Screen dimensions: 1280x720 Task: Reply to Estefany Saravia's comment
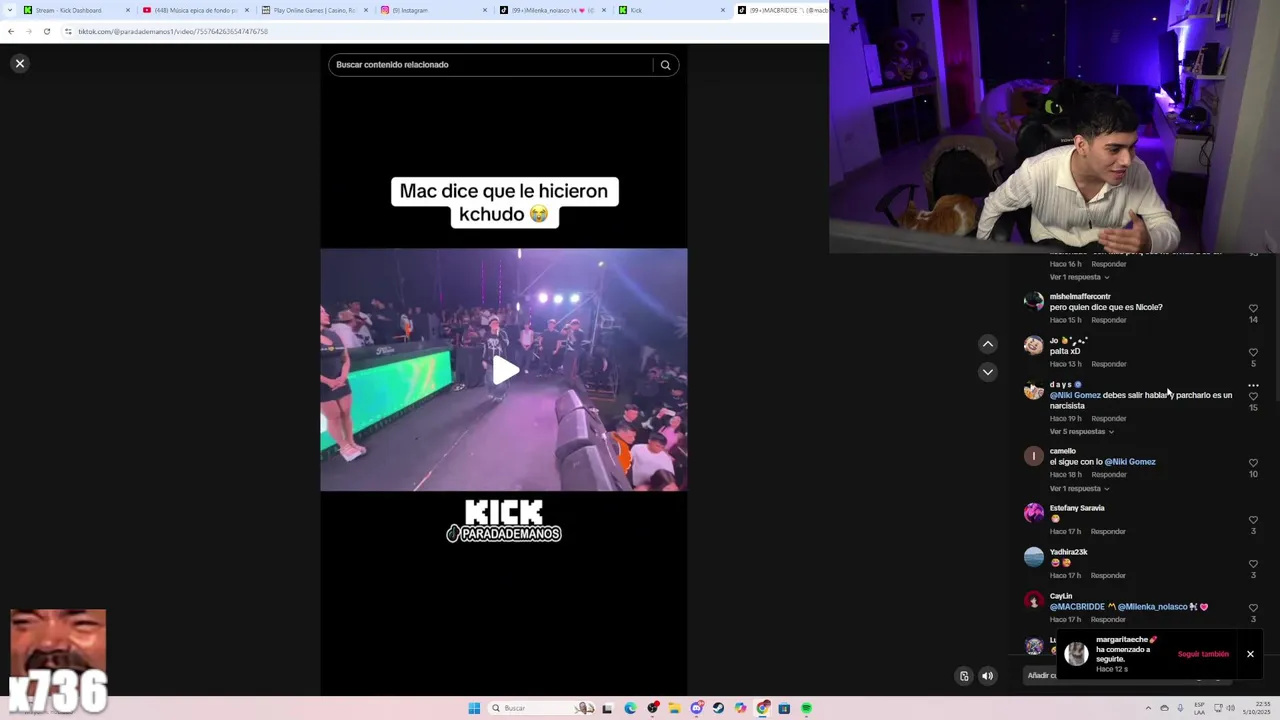tap(1108, 532)
